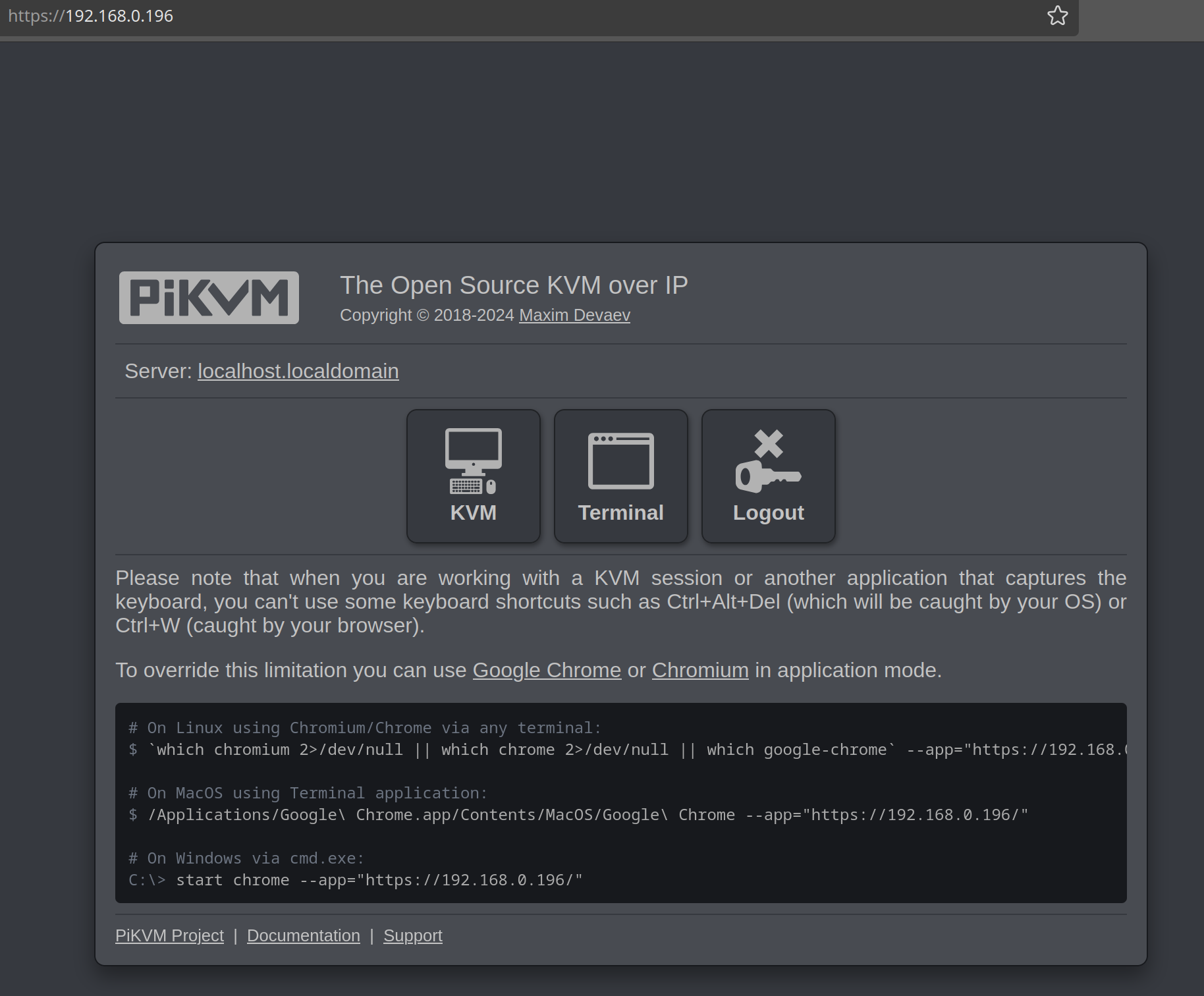Viewport: 1204px width, 996px height.
Task: Bookmark page with the star icon
Action: click(x=1057, y=16)
